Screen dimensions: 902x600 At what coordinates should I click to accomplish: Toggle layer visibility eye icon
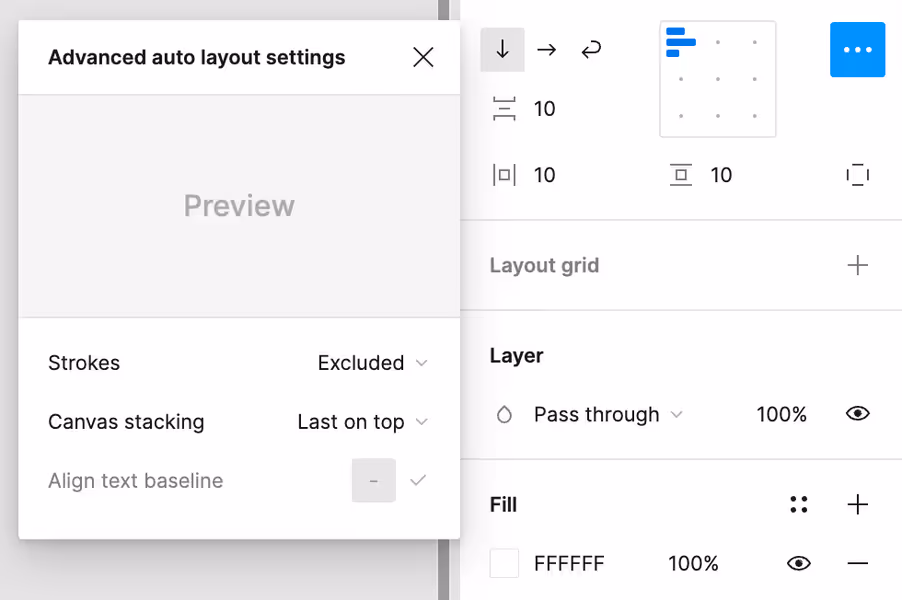pyautogui.click(x=857, y=414)
